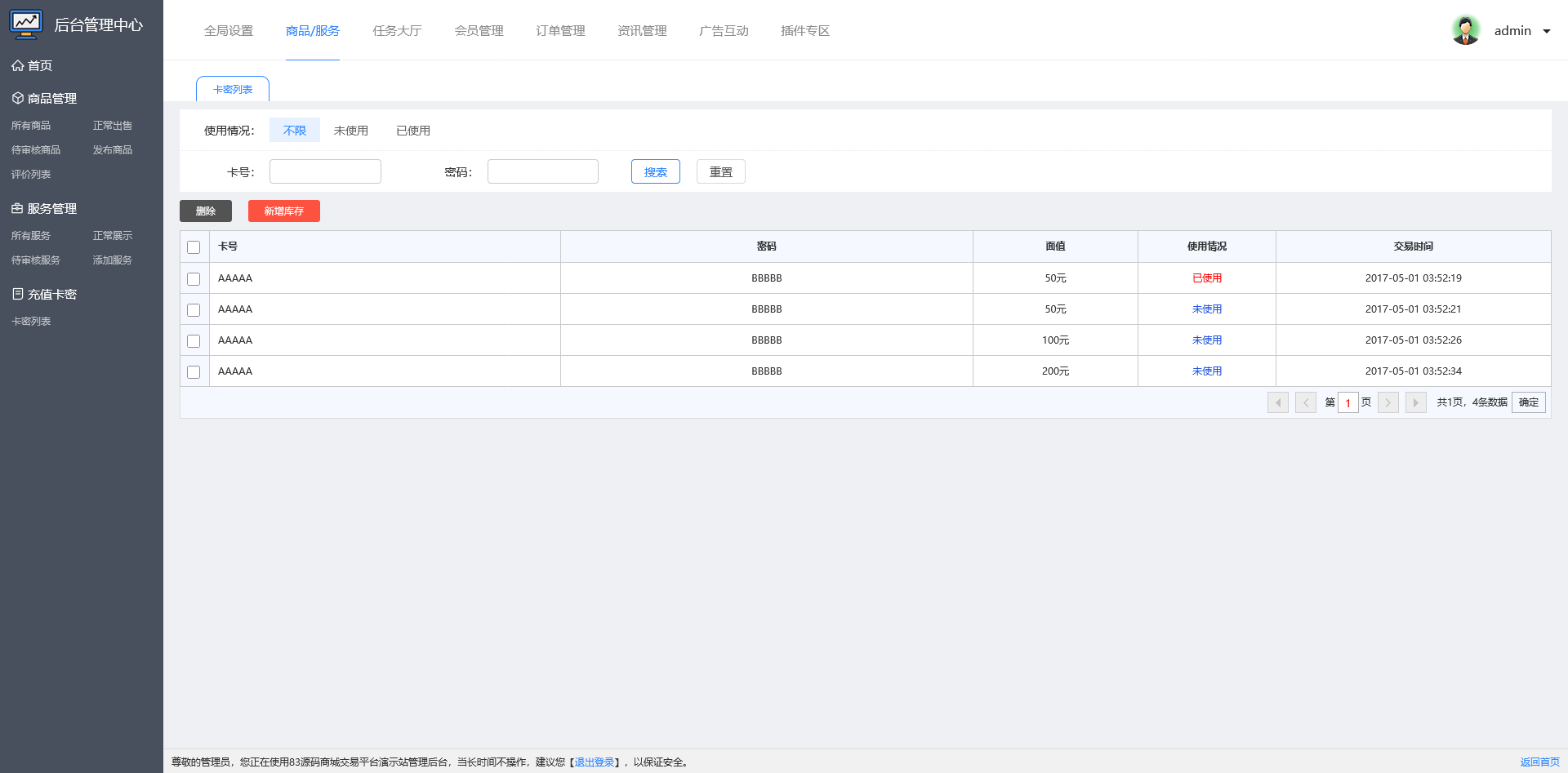1568x773 pixels.
Task: Open 所有商品 in sidebar
Action: pyautogui.click(x=31, y=126)
